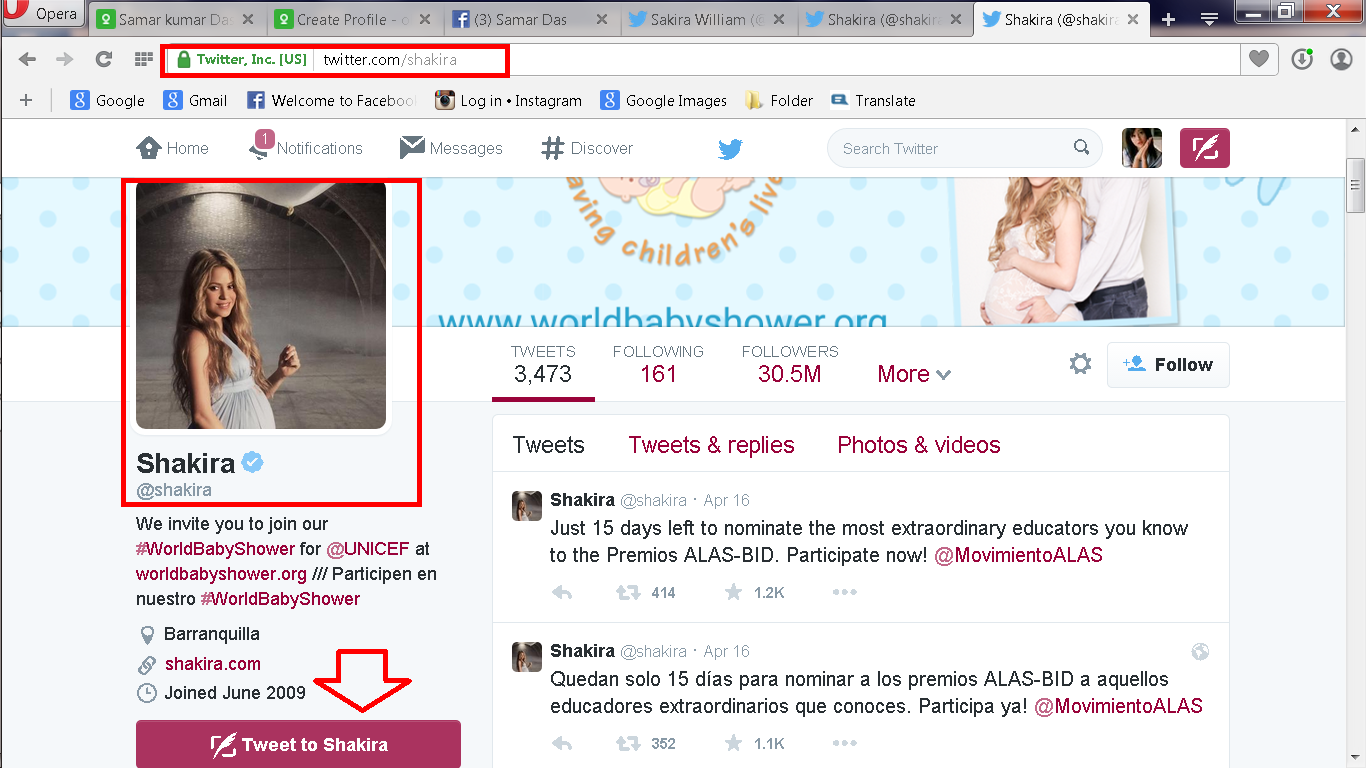1366x768 pixels.
Task: View the FOLLOWING 161 count
Action: tap(658, 364)
